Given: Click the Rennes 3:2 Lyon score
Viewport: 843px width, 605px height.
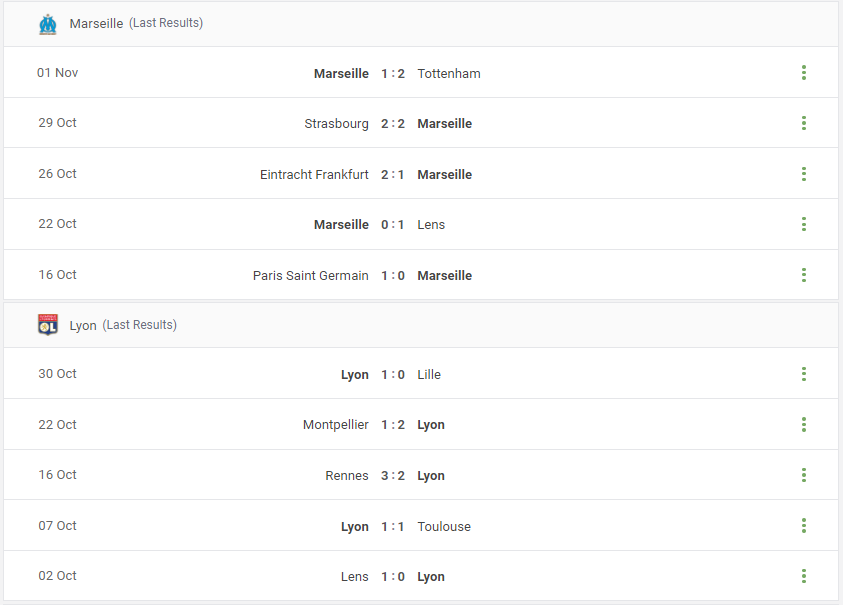Looking at the screenshot, I should (392, 476).
